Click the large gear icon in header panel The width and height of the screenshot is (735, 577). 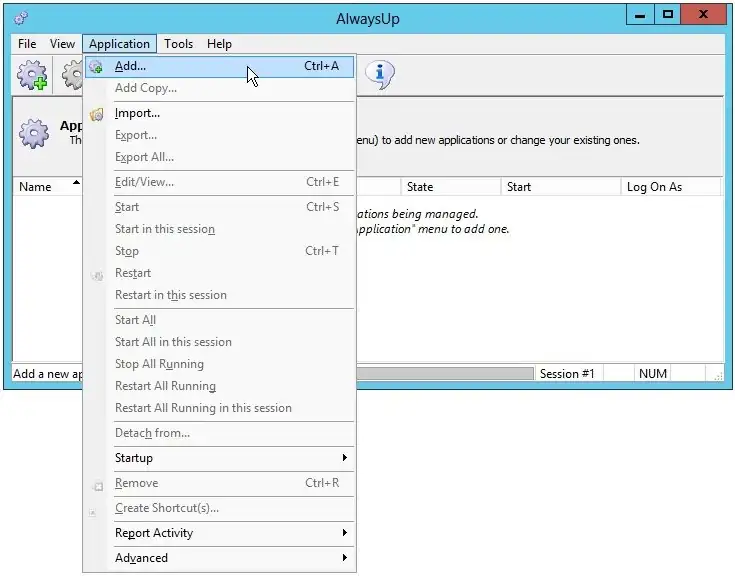[x=34, y=134]
